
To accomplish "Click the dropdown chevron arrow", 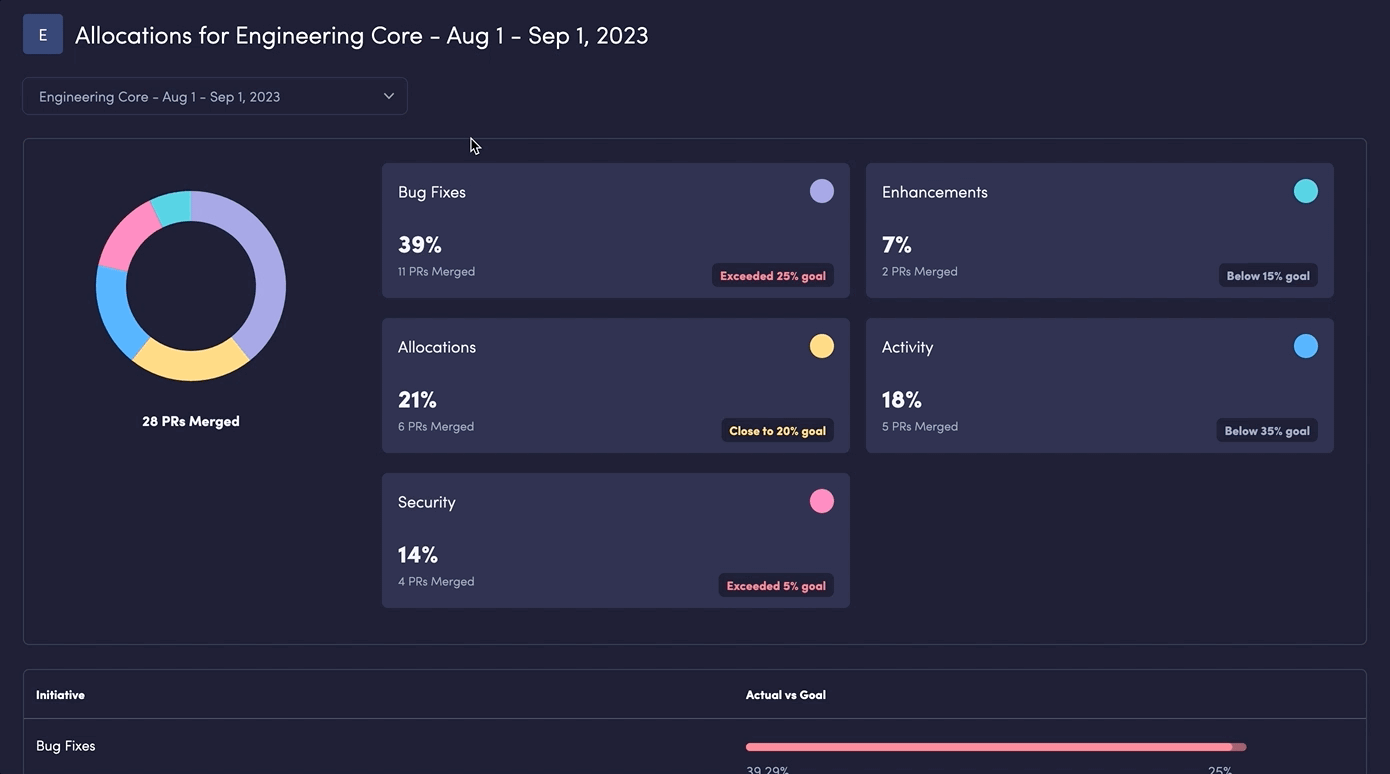I will coord(388,96).
